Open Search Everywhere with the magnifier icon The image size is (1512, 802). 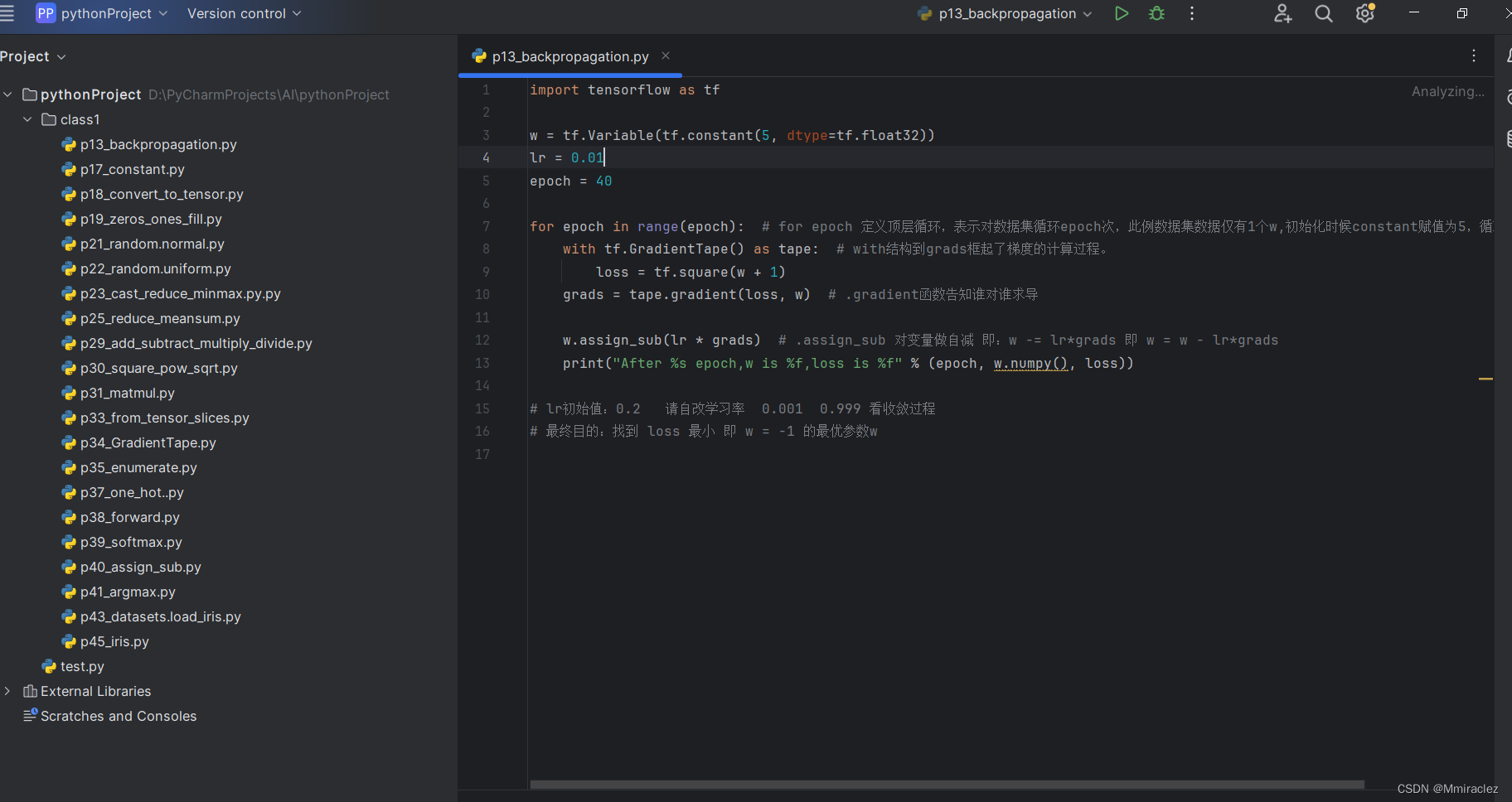(1323, 13)
